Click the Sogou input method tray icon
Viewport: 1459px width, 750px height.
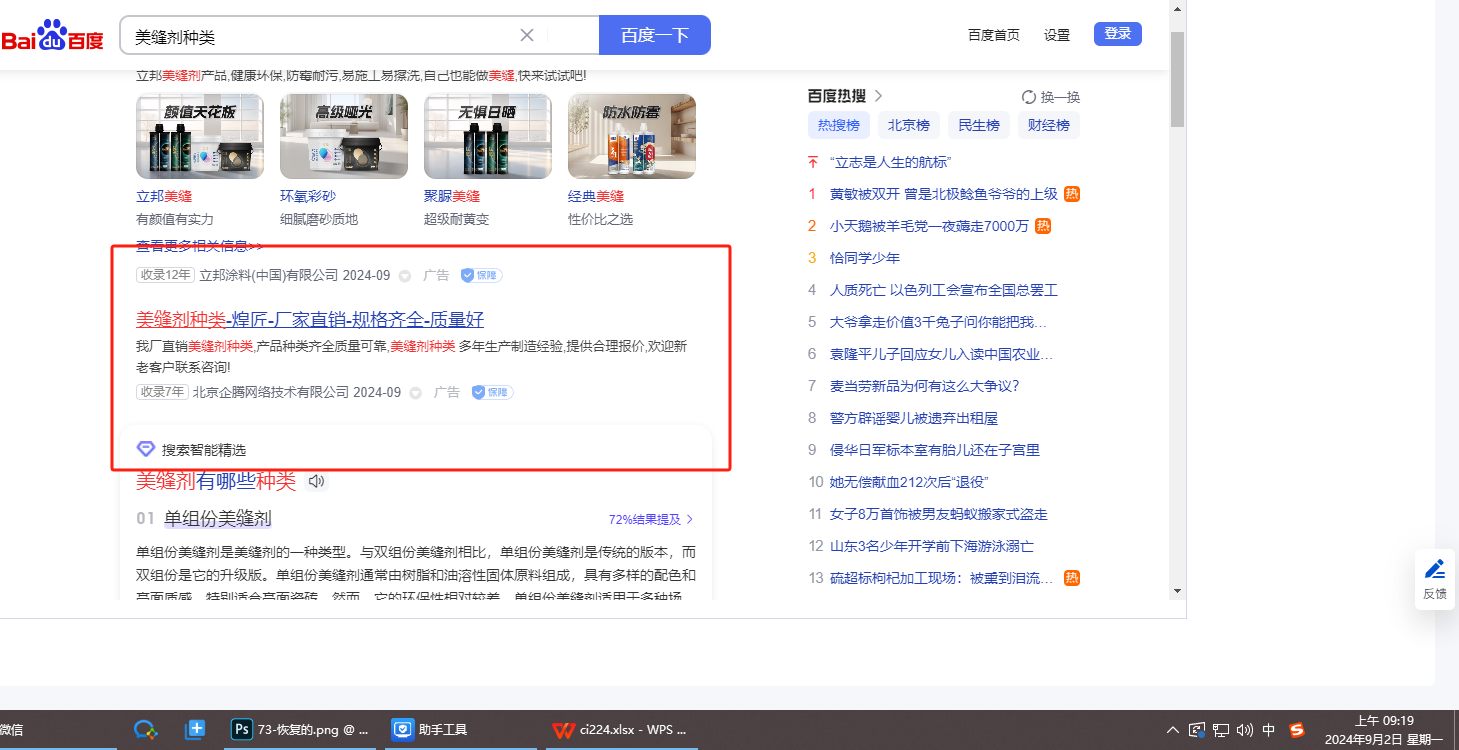point(1297,730)
